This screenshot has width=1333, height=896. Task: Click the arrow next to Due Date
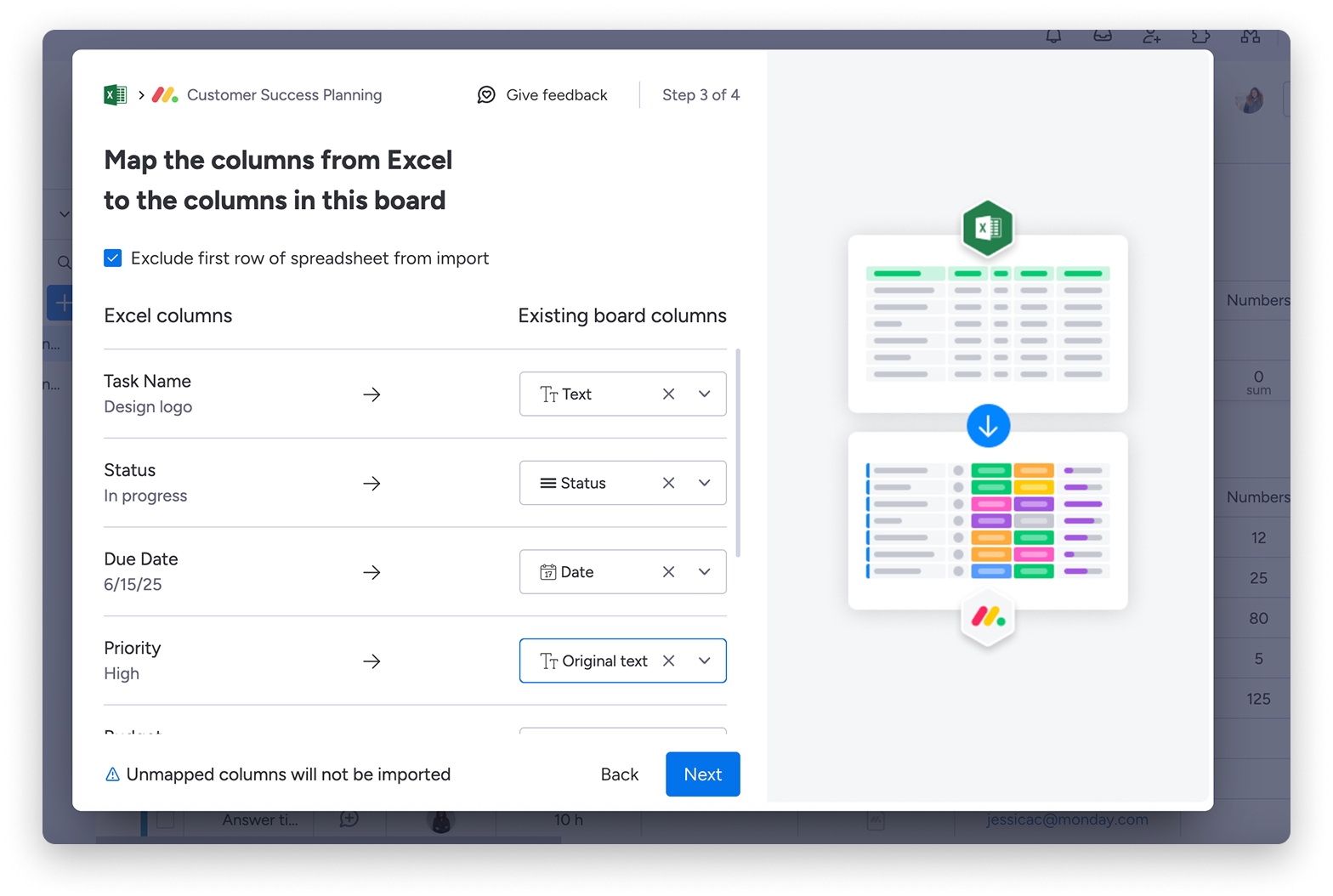pos(372,572)
